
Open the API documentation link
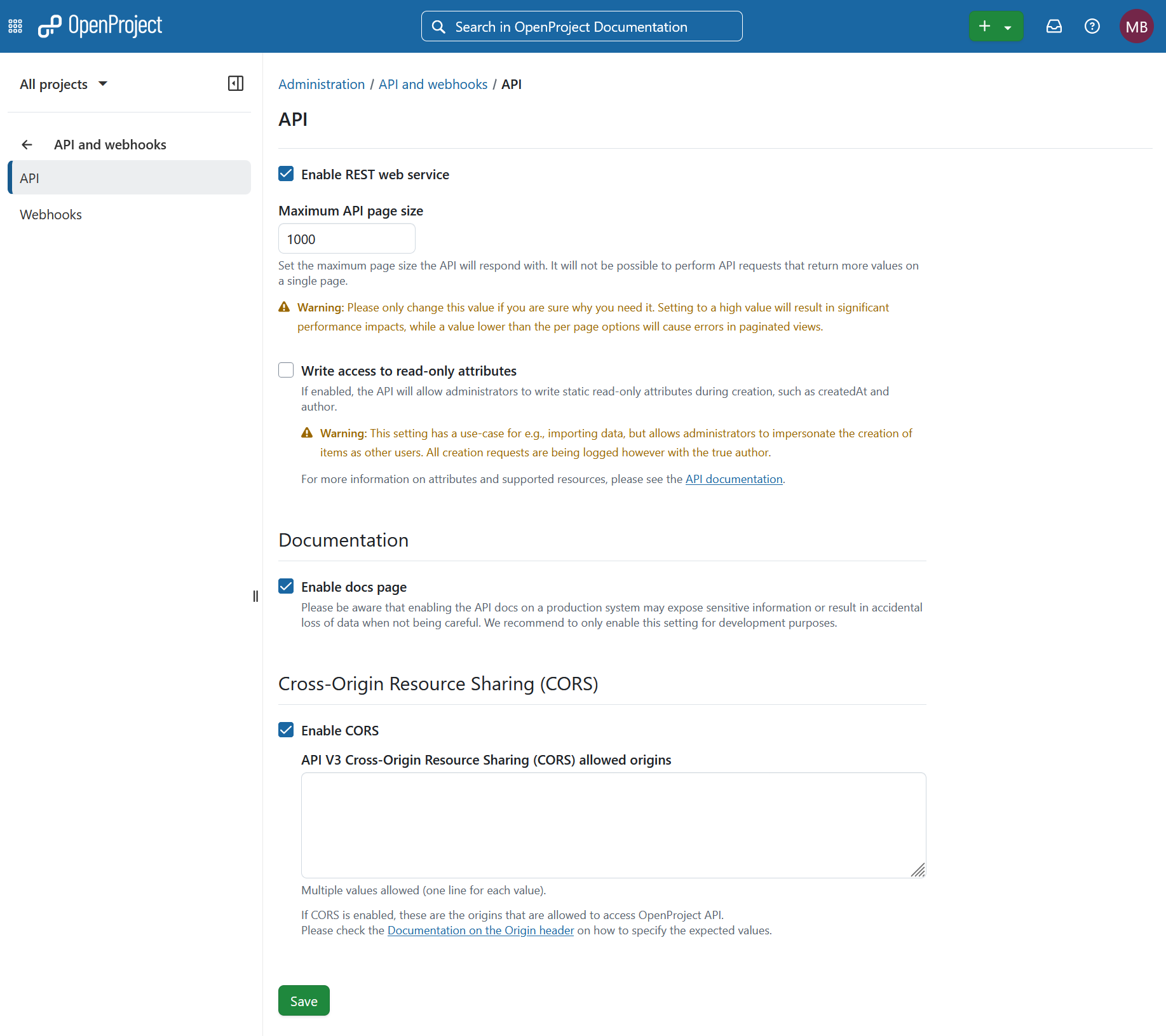click(x=734, y=479)
